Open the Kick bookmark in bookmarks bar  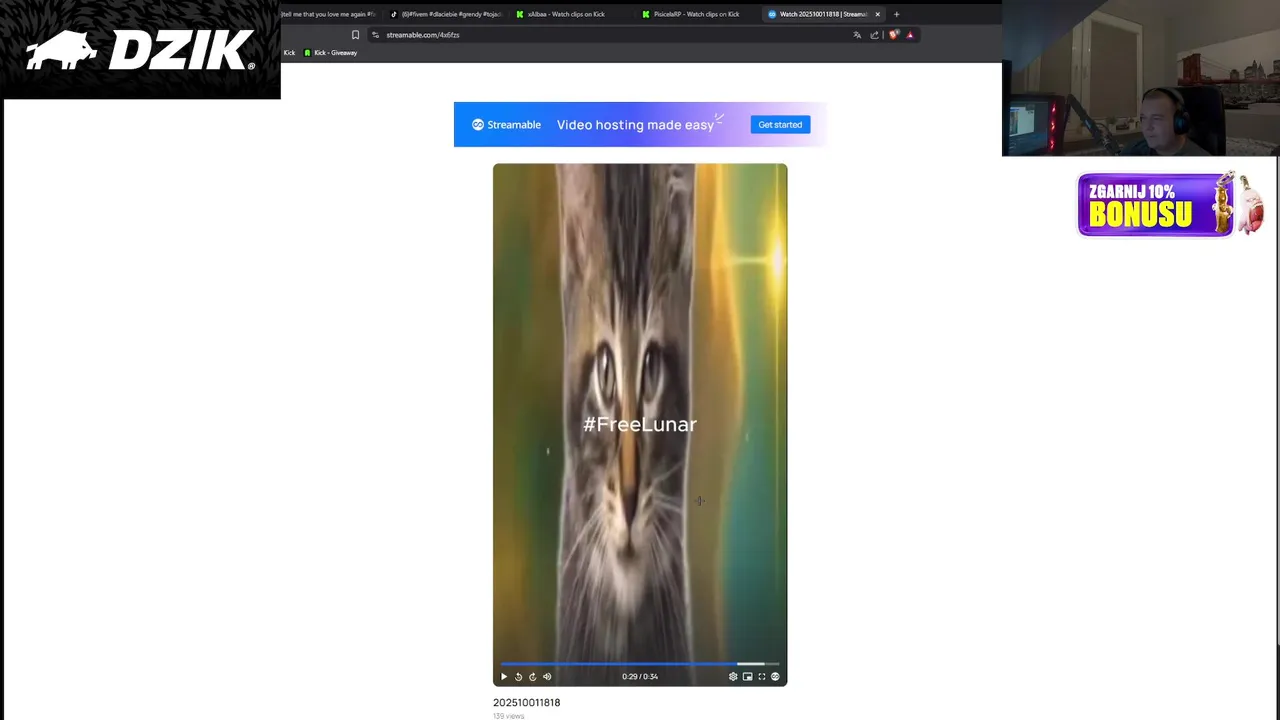289,53
